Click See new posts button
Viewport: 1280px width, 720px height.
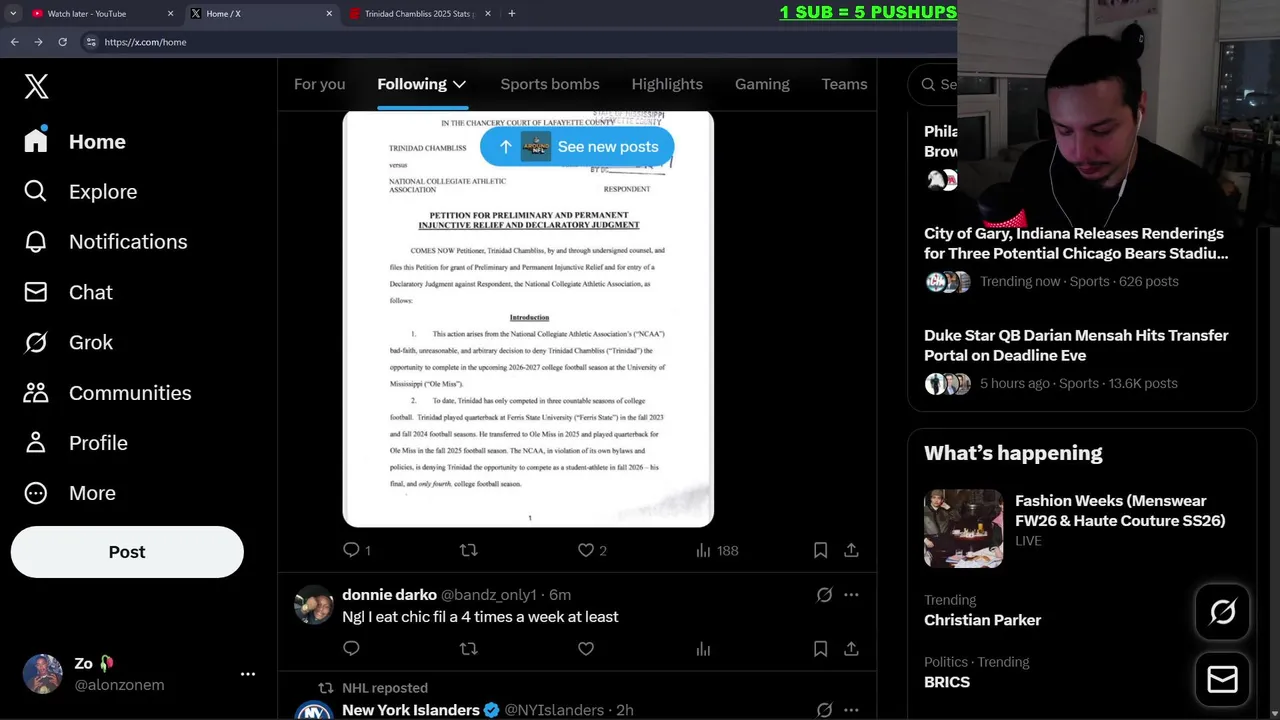[x=577, y=147]
